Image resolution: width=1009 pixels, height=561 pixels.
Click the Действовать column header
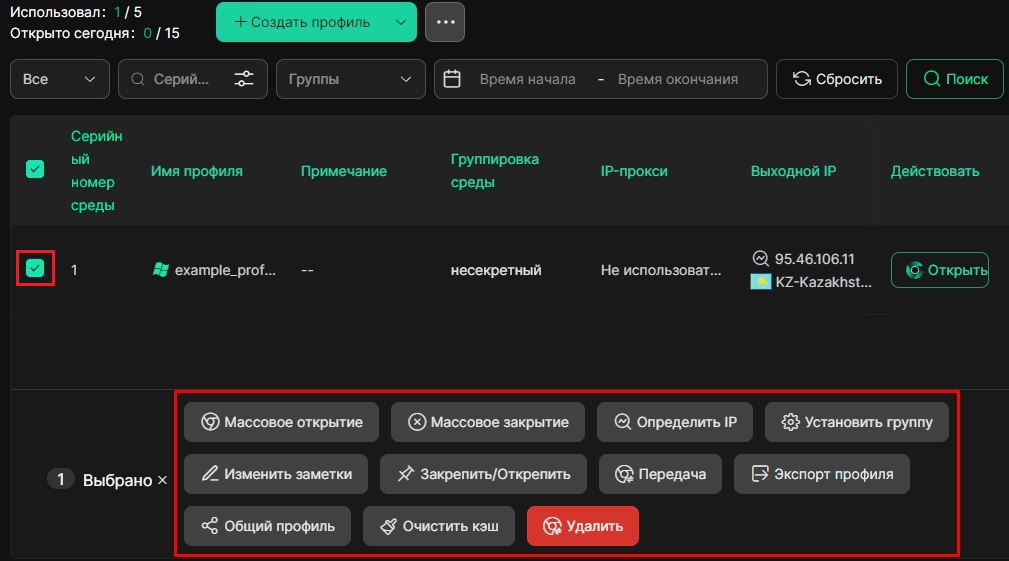(x=935, y=171)
